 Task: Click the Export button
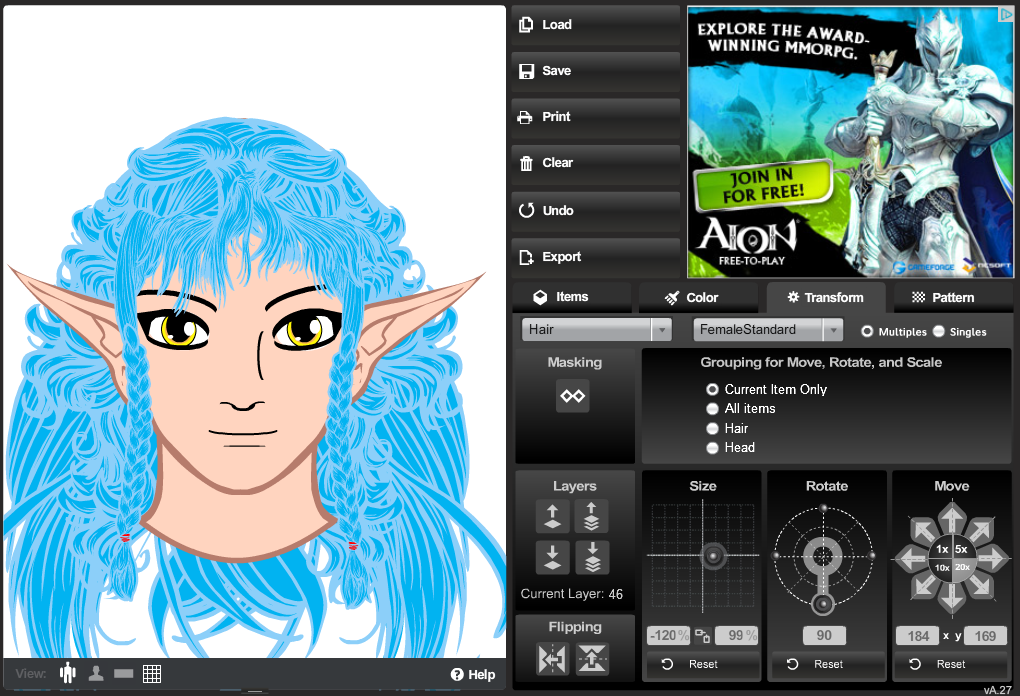click(x=595, y=257)
